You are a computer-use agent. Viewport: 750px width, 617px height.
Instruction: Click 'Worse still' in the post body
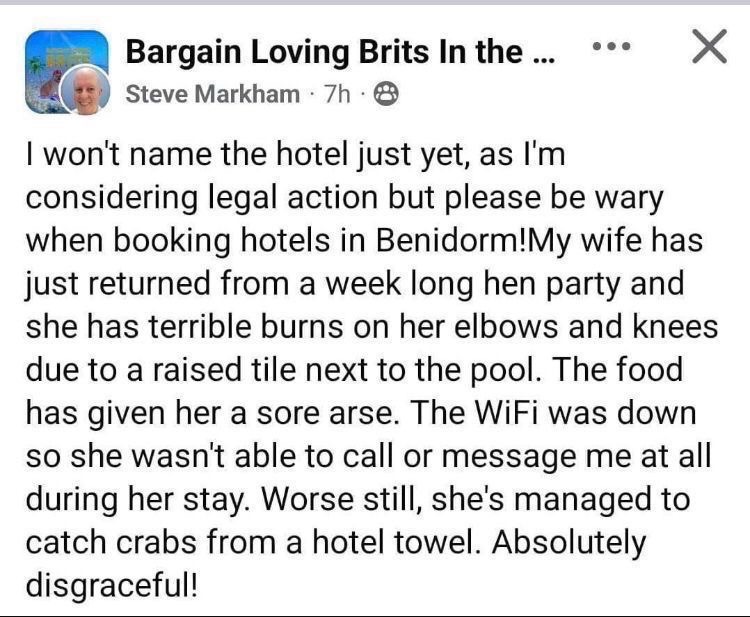tap(342, 499)
